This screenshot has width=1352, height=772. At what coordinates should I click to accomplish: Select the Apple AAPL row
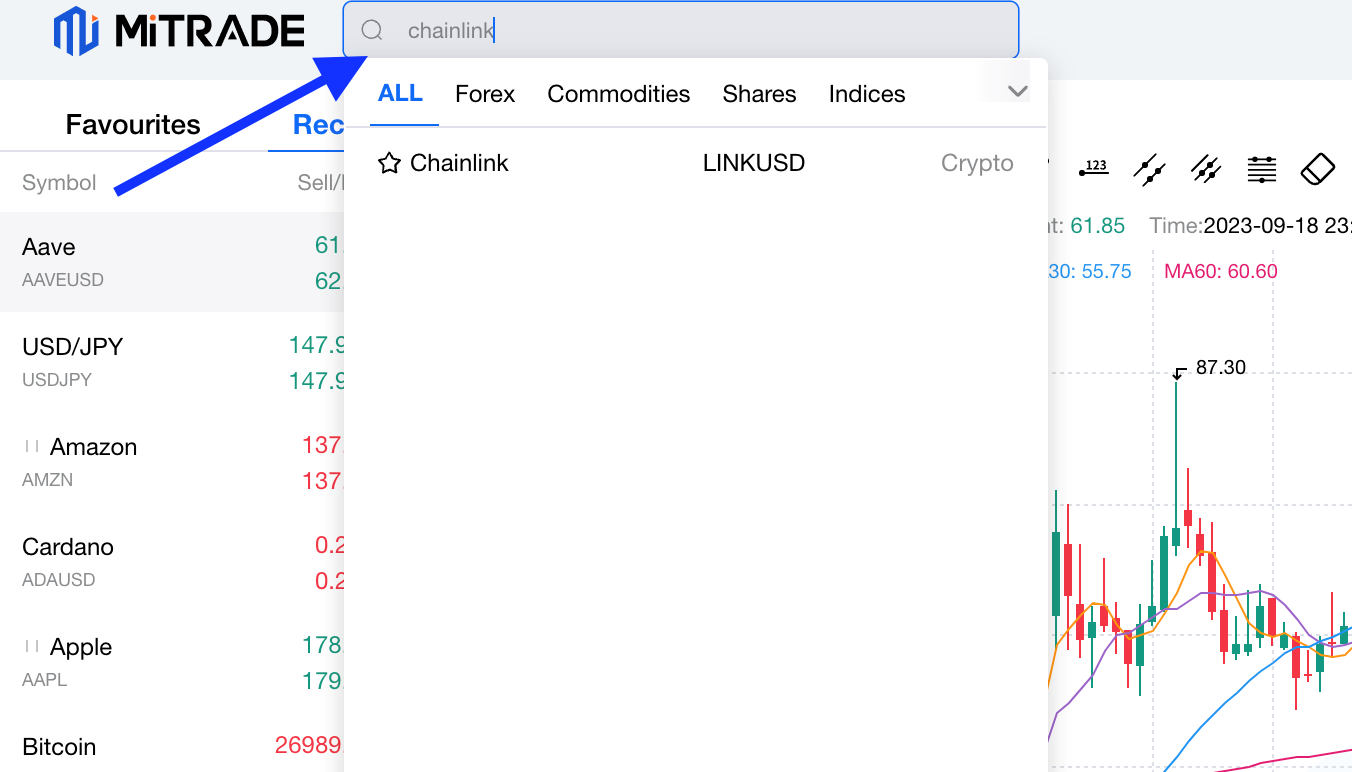pyautogui.click(x=170, y=662)
